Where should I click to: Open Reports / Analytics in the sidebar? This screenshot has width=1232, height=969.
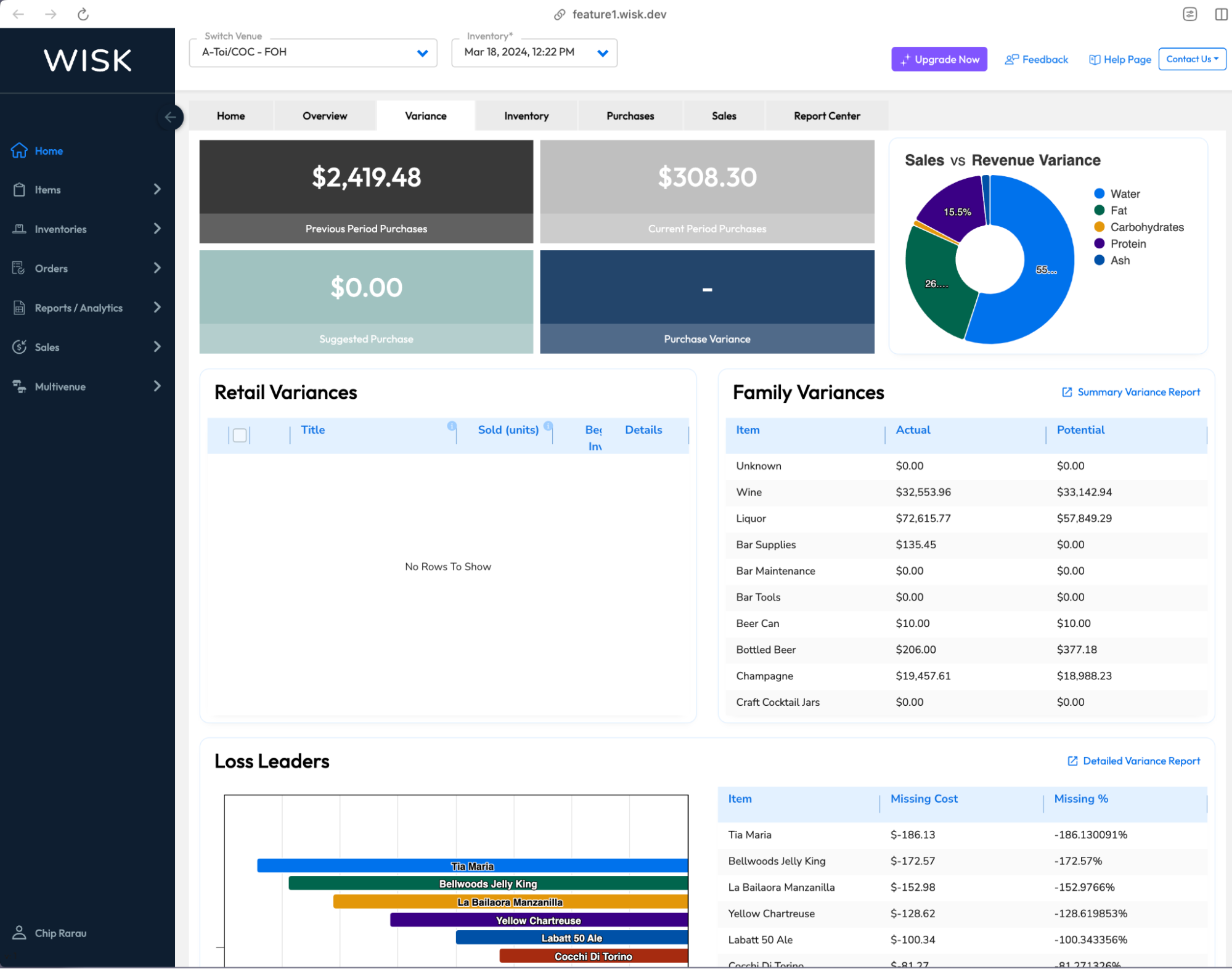19,307
